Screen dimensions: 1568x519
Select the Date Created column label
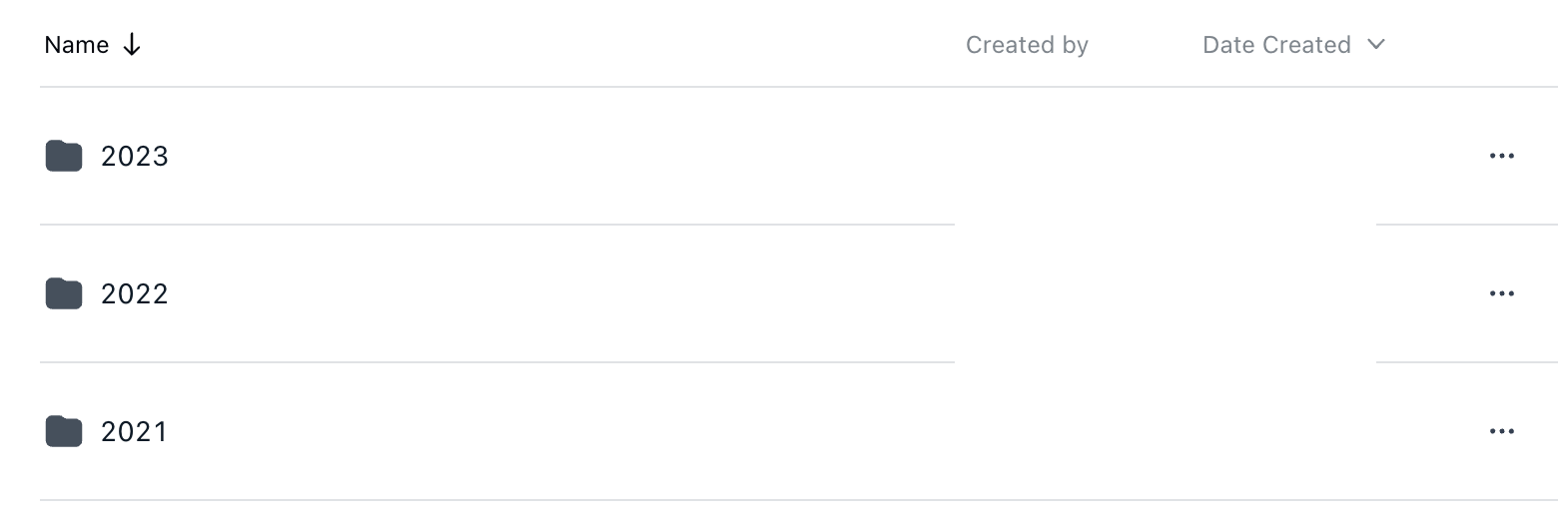(x=1276, y=45)
